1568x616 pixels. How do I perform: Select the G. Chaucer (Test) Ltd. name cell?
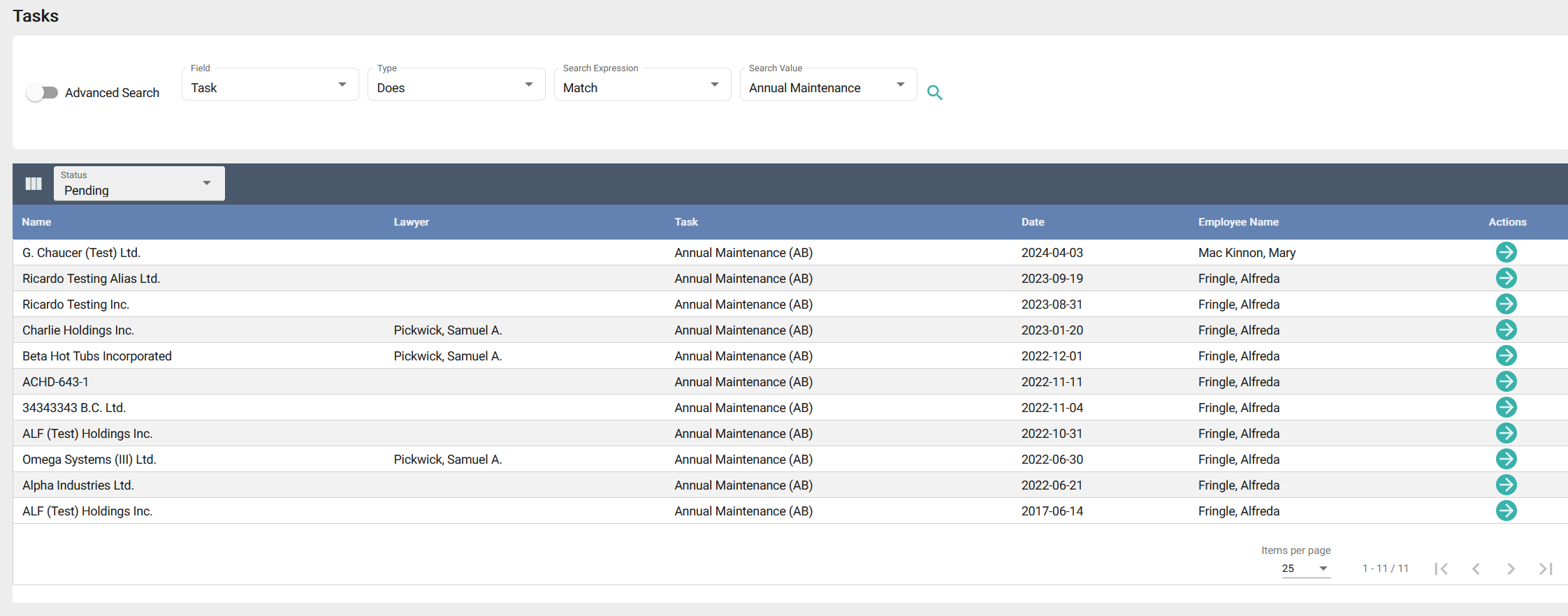pos(81,253)
